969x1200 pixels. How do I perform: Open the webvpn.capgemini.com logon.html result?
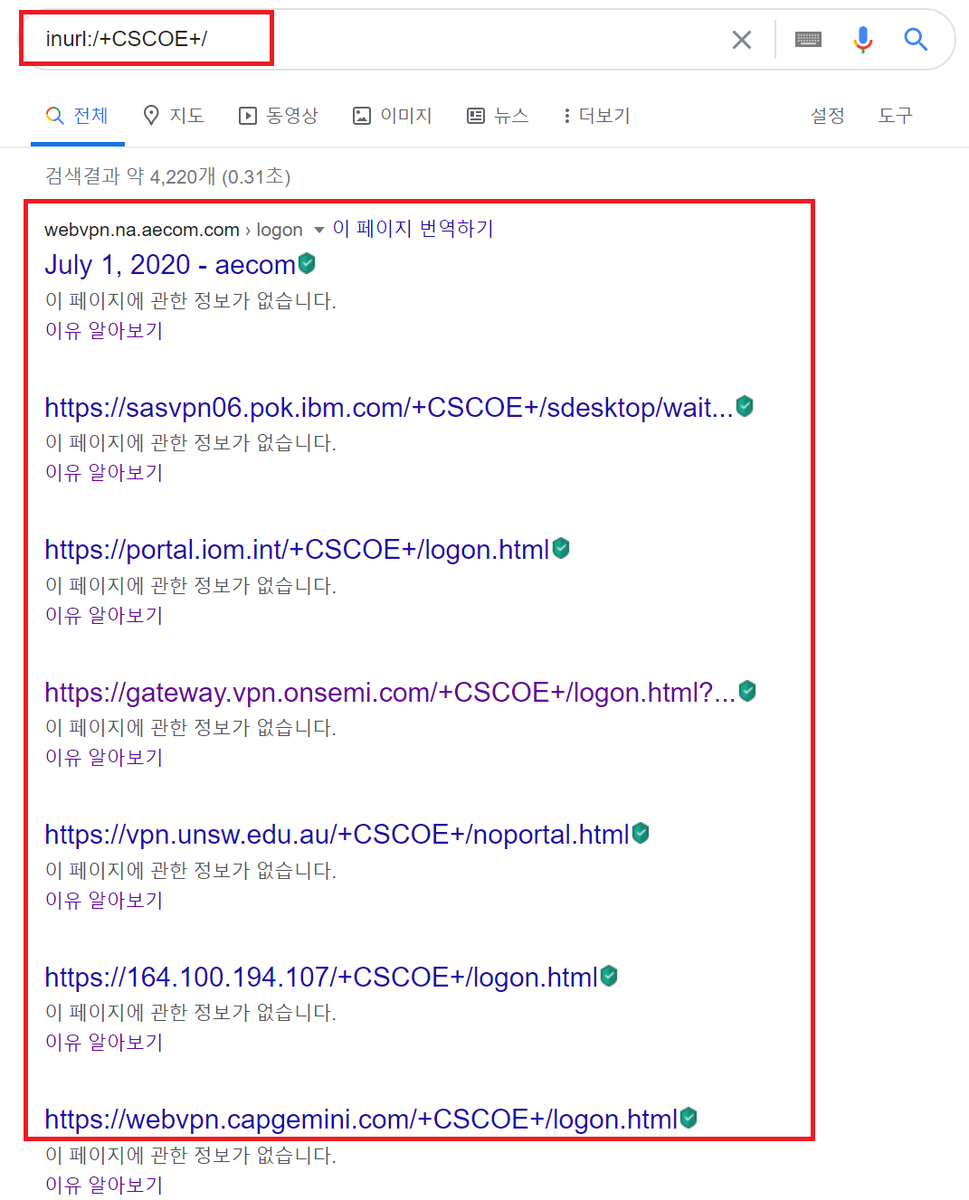pos(361,1119)
